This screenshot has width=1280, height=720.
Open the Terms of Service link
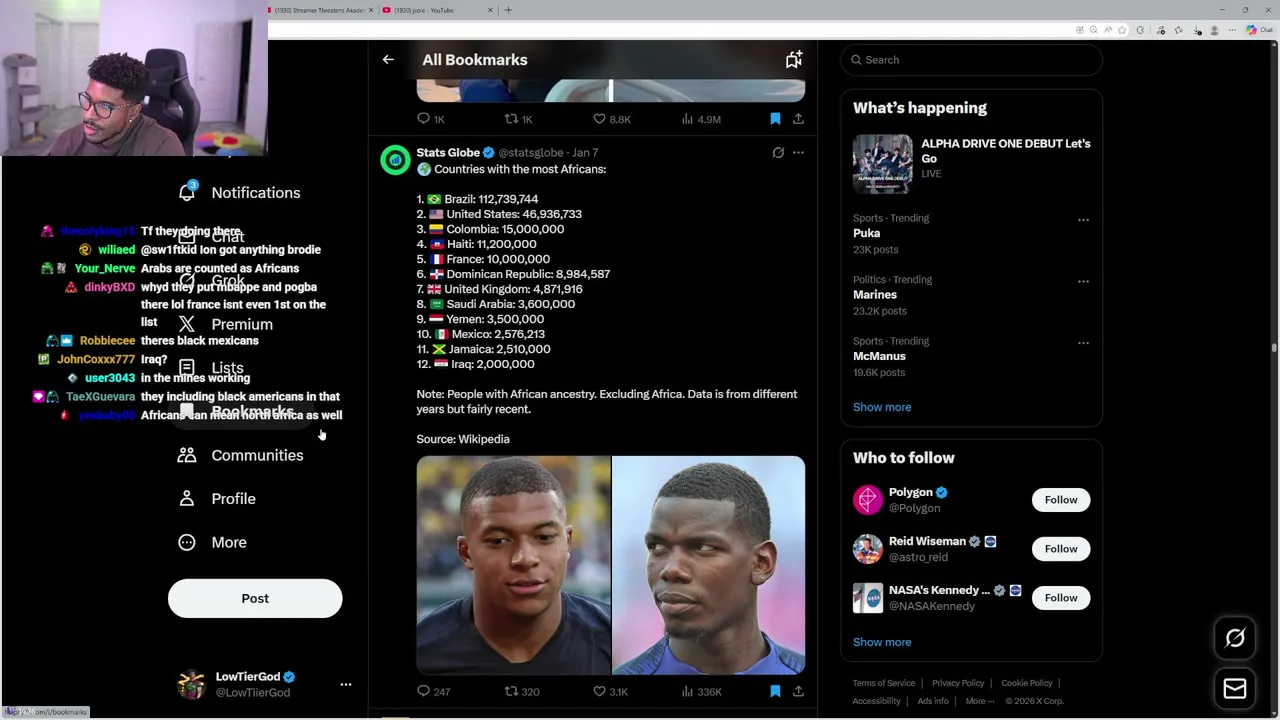pyautogui.click(x=884, y=683)
